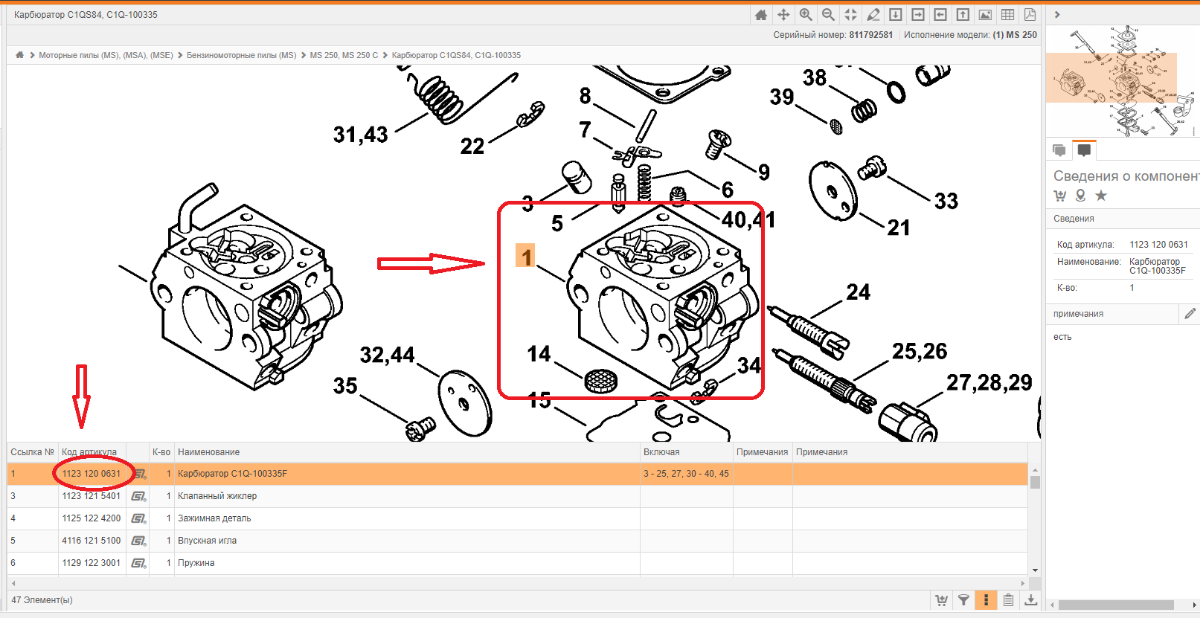
Task: Toggle the highlighted three-dots column options
Action: pyautogui.click(x=986, y=600)
